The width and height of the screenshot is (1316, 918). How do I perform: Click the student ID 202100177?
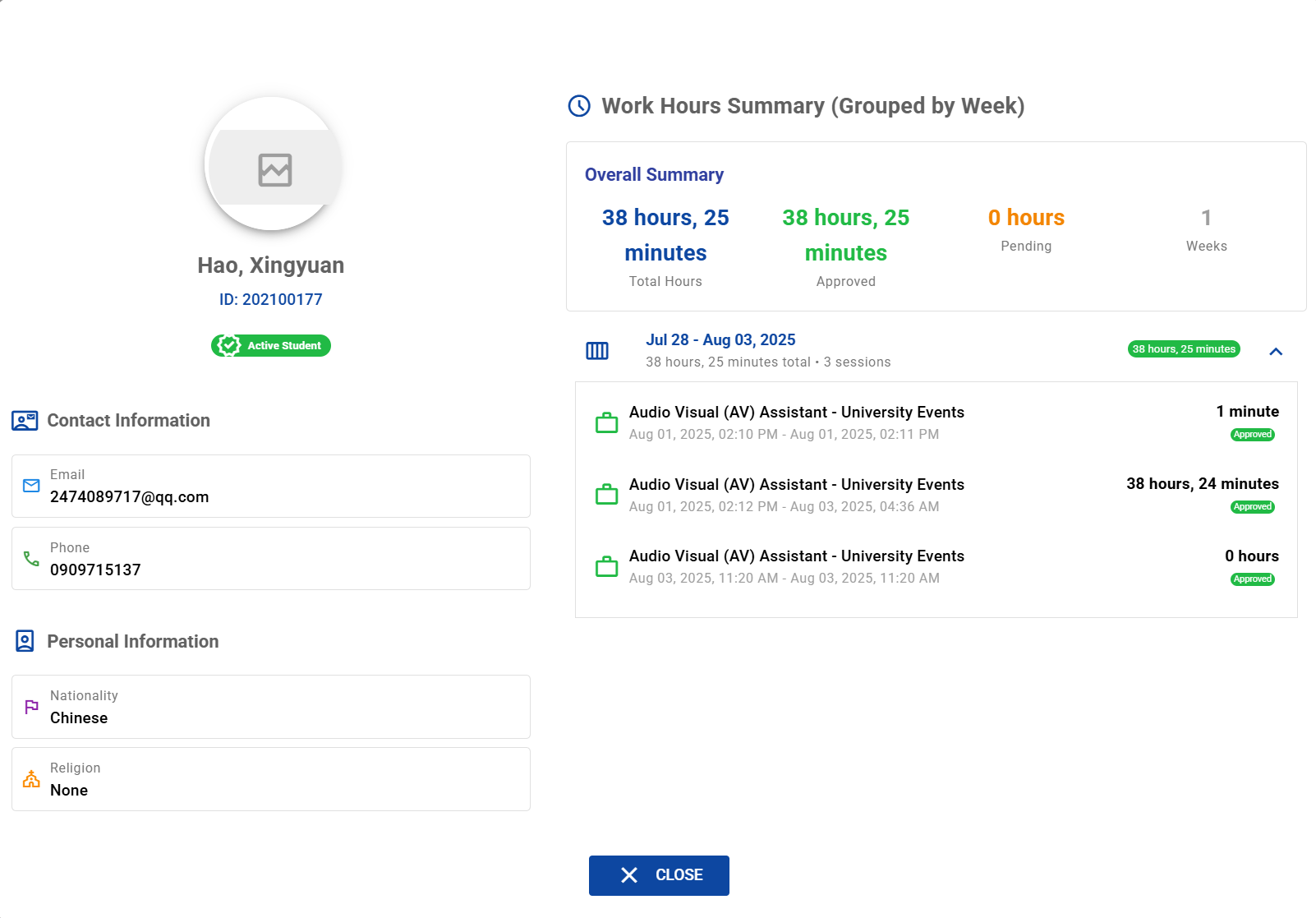click(270, 300)
